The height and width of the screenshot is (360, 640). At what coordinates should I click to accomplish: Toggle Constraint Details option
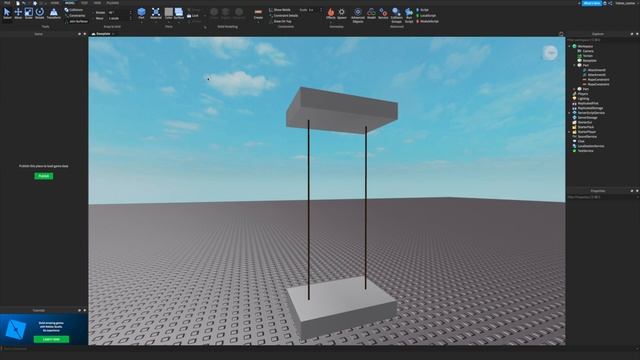pos(284,16)
